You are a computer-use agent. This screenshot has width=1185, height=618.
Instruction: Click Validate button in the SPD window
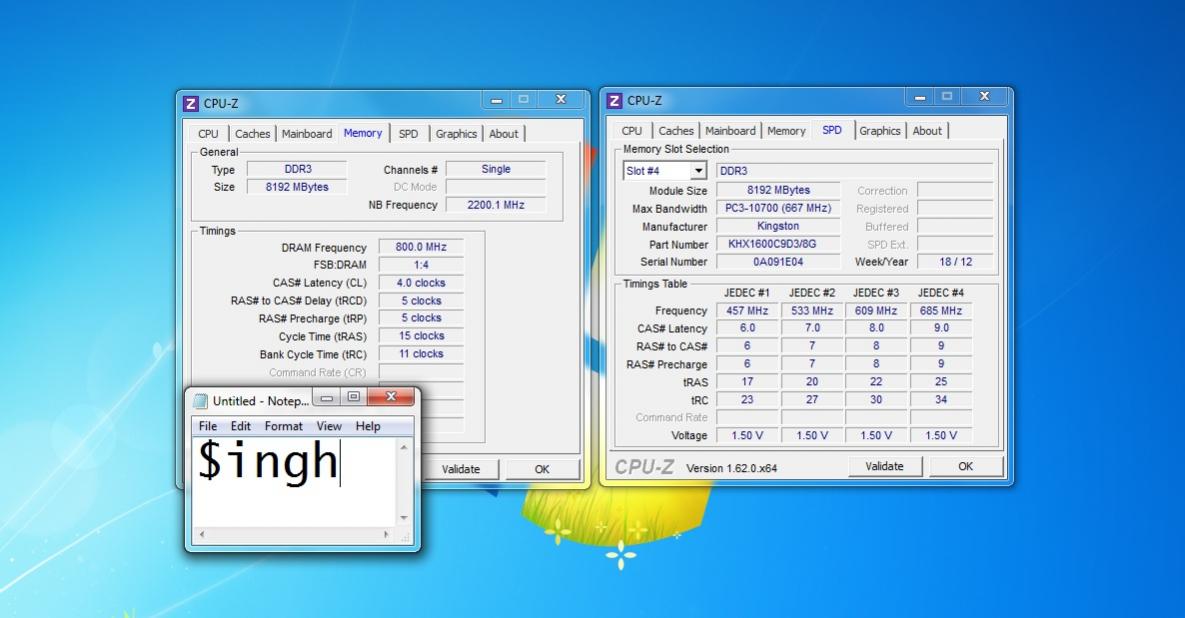click(884, 466)
